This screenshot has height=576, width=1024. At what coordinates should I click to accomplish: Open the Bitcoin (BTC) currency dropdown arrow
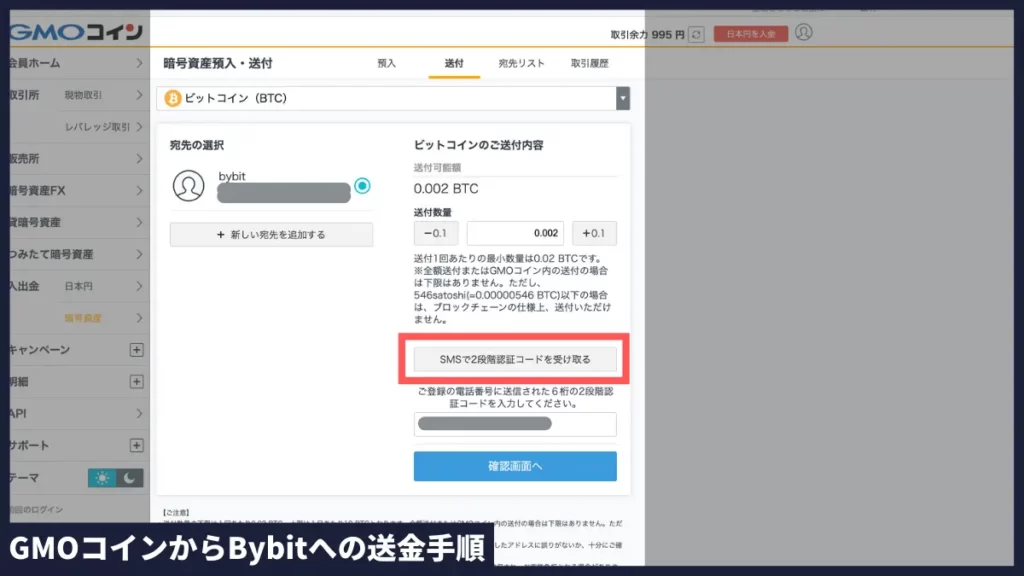[x=622, y=99]
